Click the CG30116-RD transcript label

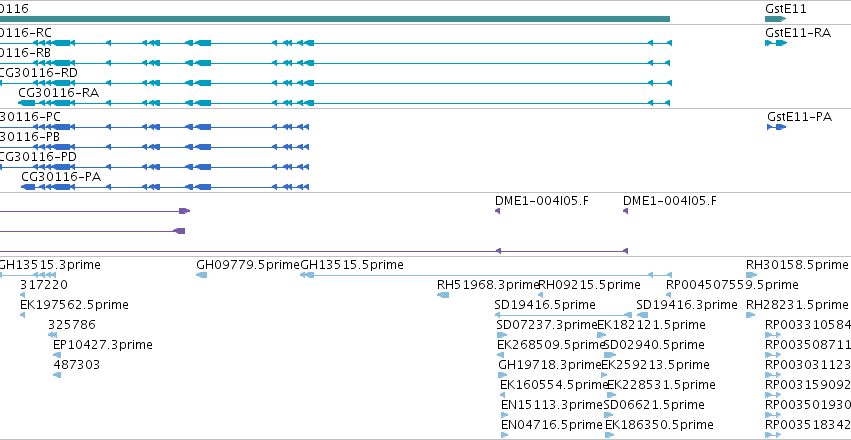pos(39,73)
